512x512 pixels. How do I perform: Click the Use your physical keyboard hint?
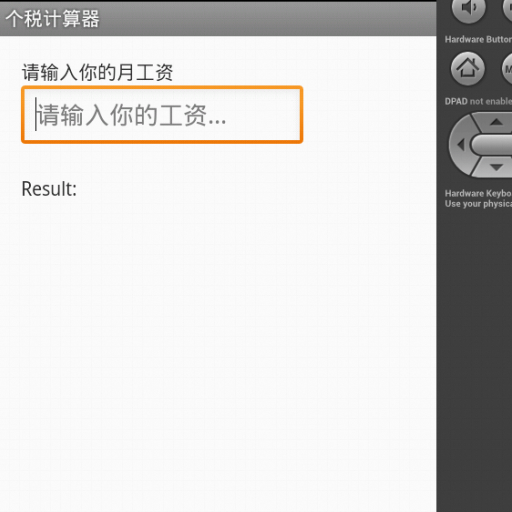click(478, 204)
